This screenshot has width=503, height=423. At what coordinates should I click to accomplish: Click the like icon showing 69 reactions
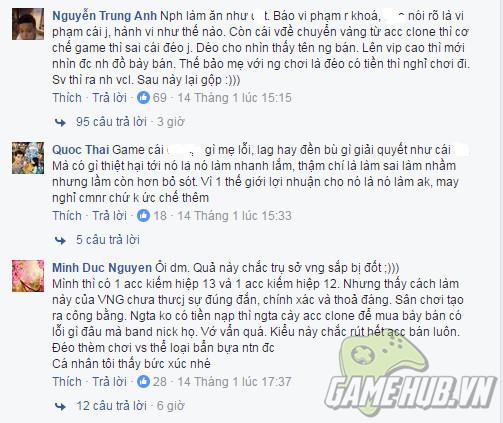pos(143,98)
